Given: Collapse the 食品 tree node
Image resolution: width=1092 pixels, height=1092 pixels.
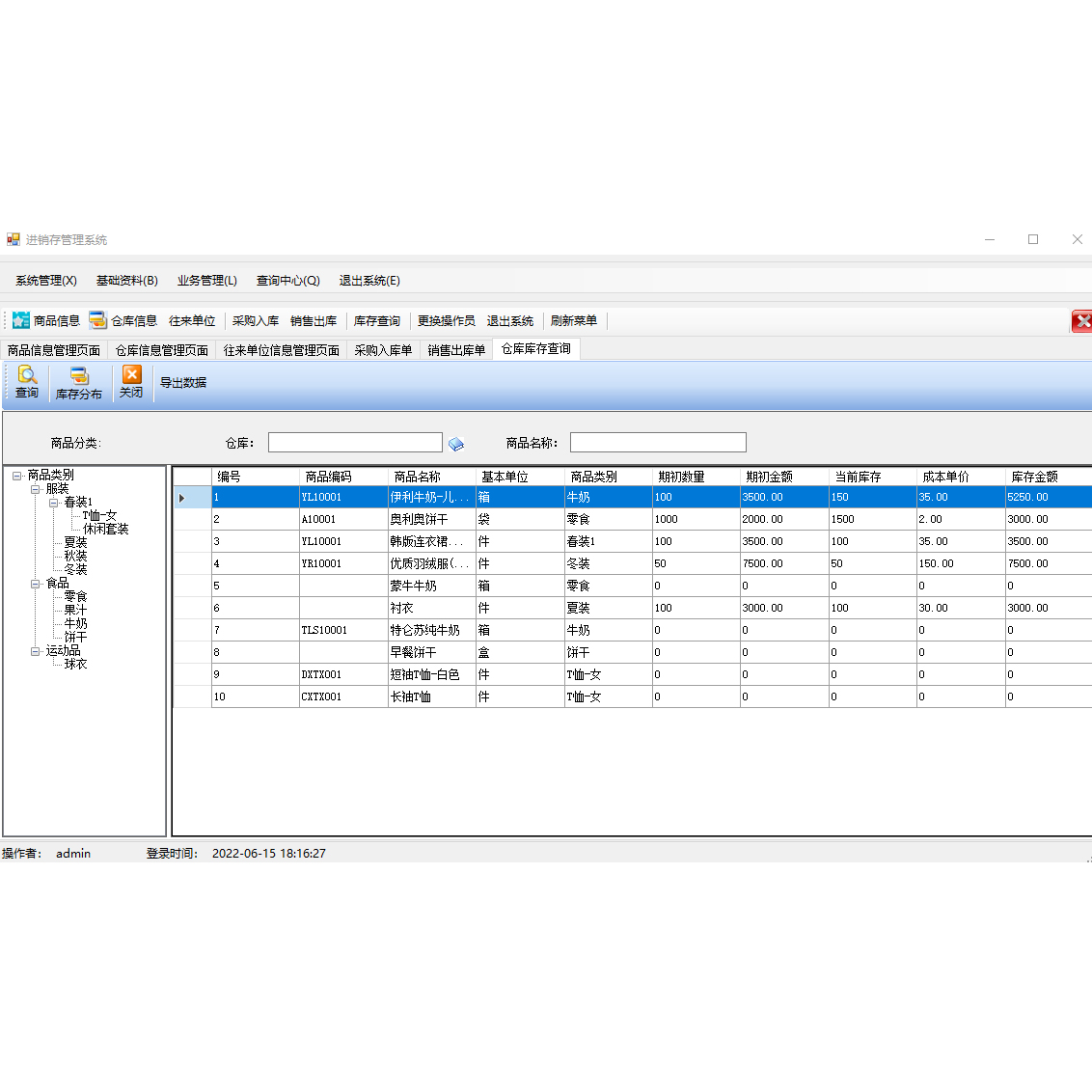Looking at the screenshot, I should pyautogui.click(x=36, y=584).
